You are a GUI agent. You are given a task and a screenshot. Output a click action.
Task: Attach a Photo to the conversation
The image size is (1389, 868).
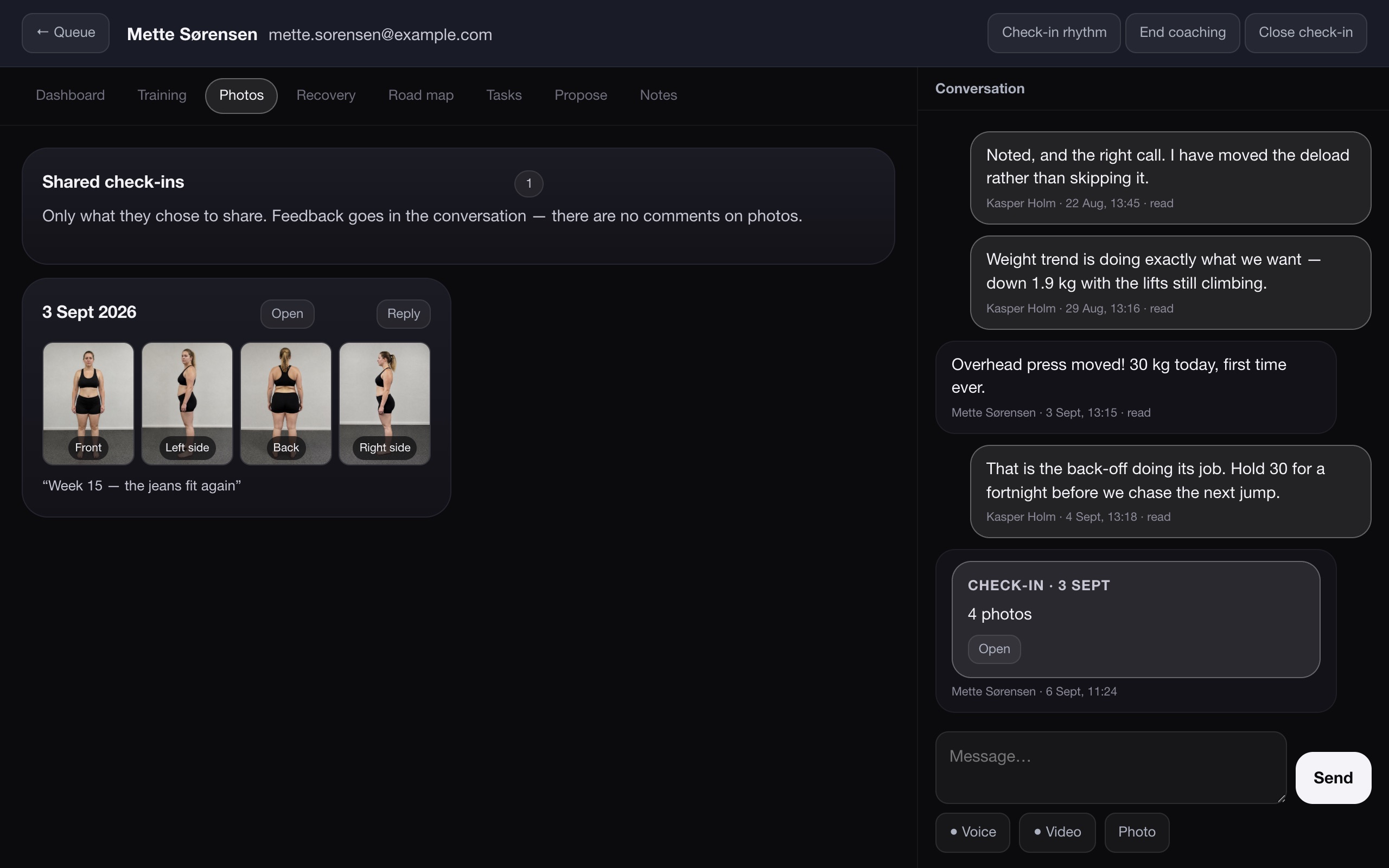point(1137,832)
